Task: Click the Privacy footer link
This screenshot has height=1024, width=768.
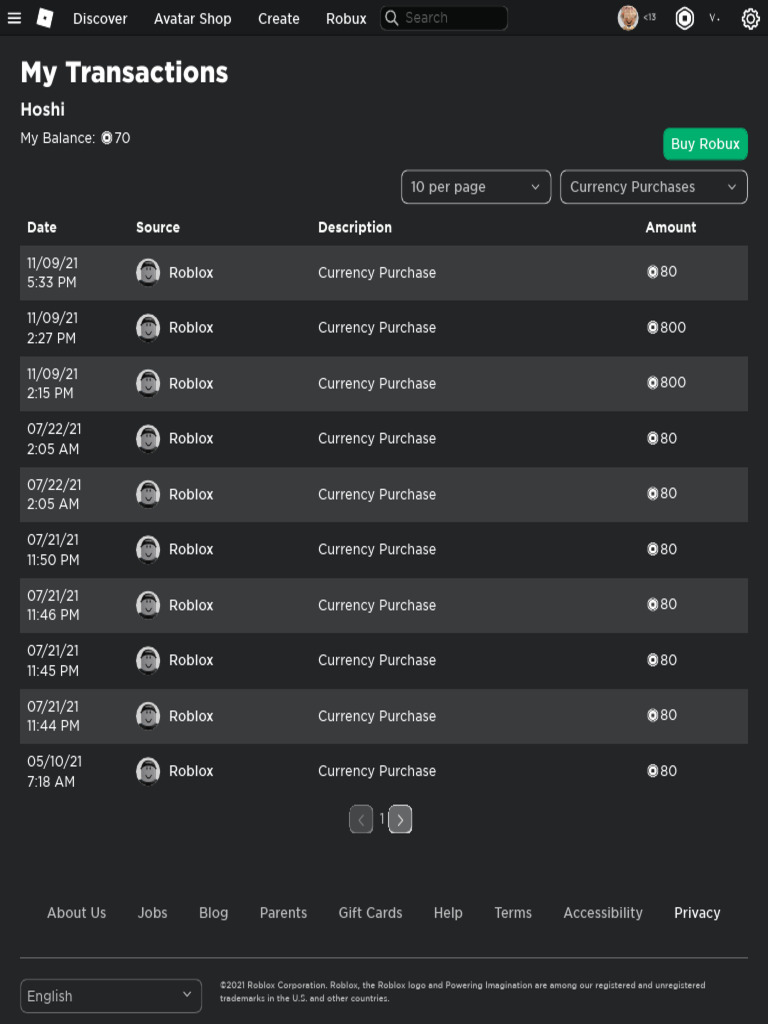Action: tap(697, 913)
